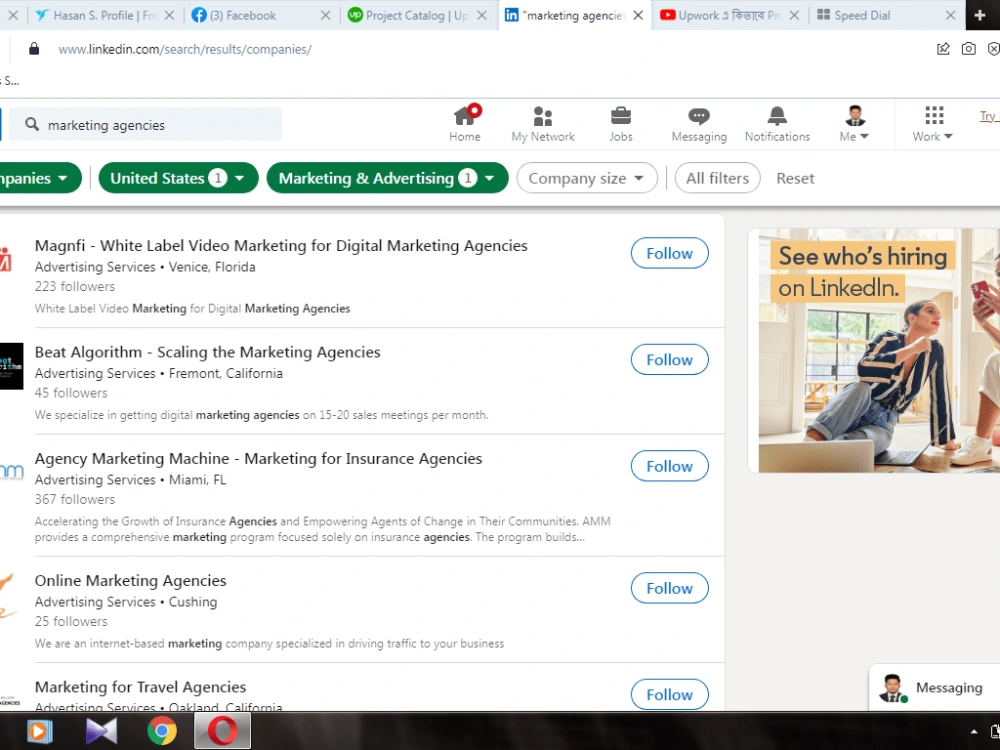
Task: Open the Me profile menu
Action: 855,124
